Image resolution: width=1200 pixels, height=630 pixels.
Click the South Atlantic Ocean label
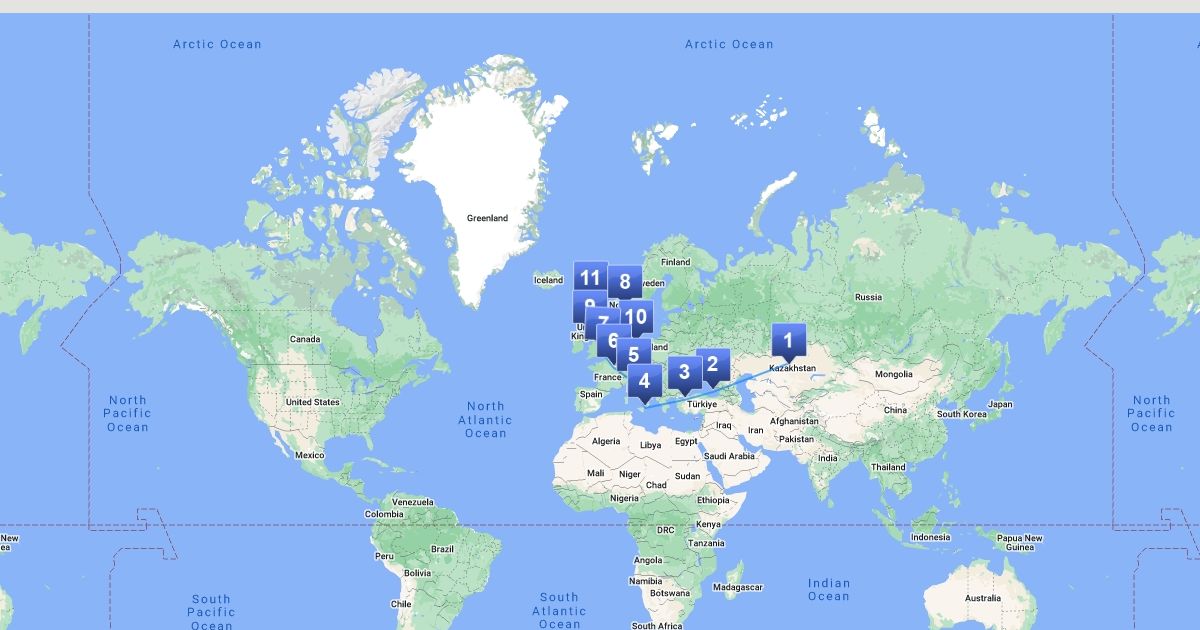click(559, 611)
